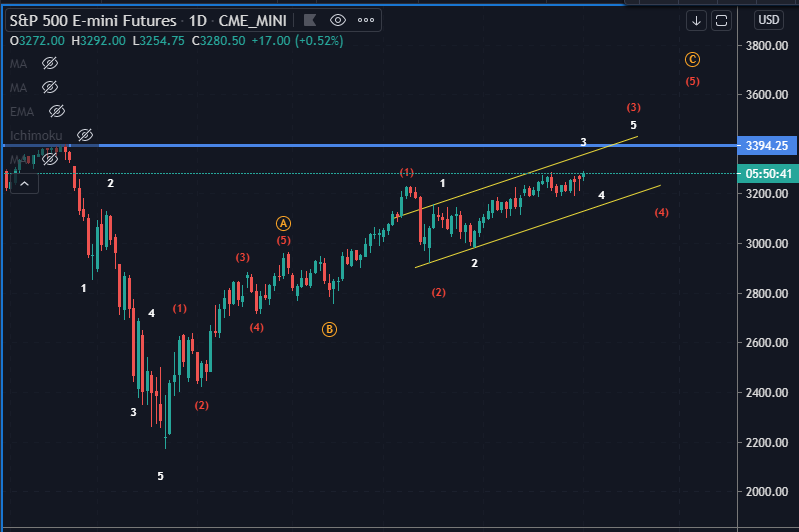The width and height of the screenshot is (799, 532).
Task: Show the EMA indicator
Action: (x=57, y=111)
